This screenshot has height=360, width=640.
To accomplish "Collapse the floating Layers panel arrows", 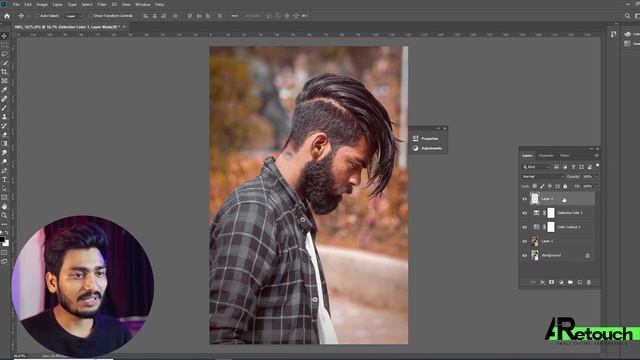I will point(591,149).
